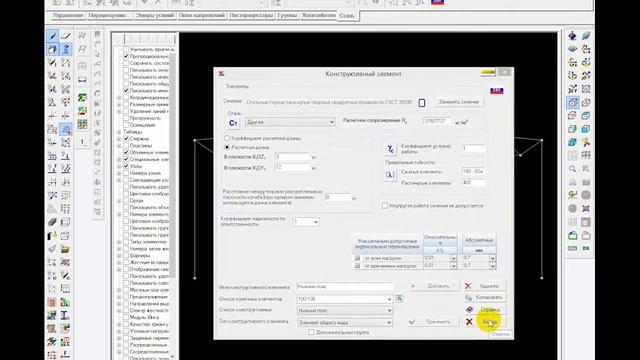The image size is (640, 360).
Task: Uncheck the 'Узлы' checkbox in the left panel
Action: (126, 166)
